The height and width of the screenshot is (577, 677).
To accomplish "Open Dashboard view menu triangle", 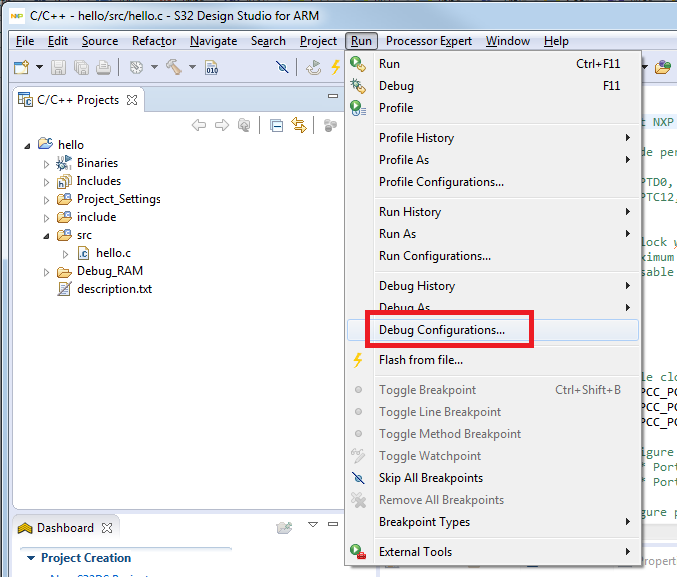I will [x=313, y=524].
